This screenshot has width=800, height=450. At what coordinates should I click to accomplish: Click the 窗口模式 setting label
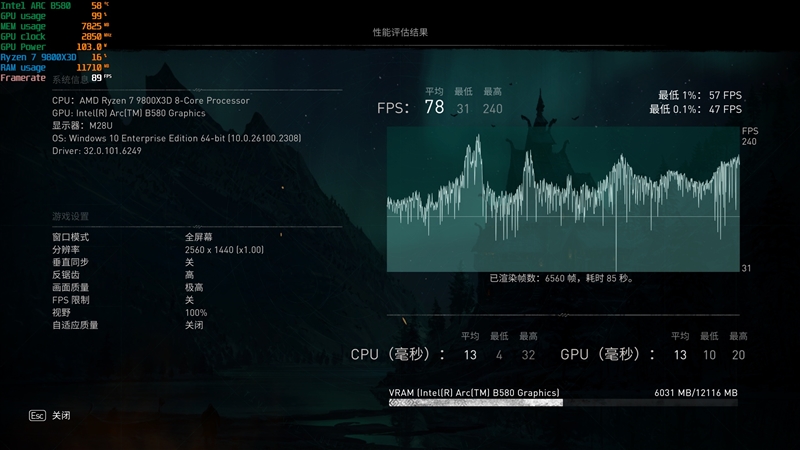[70, 237]
